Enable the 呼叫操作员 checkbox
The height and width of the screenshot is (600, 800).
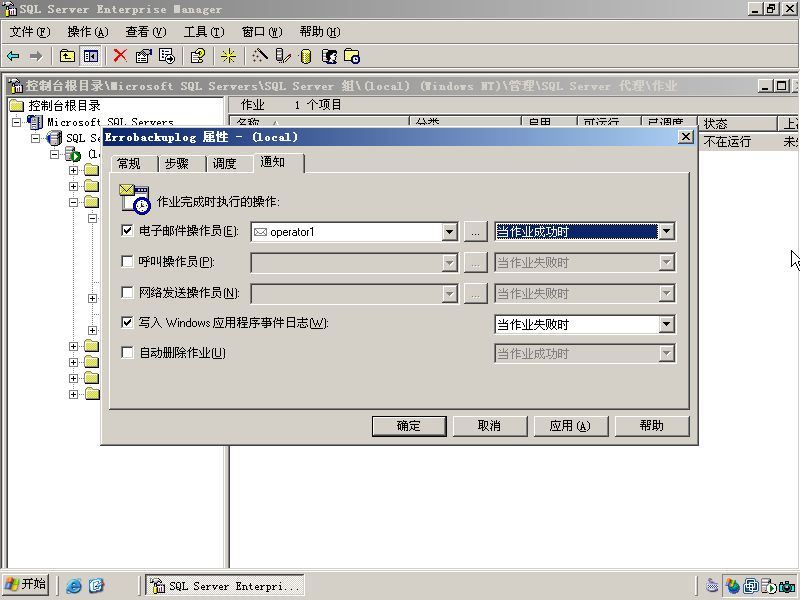click(x=127, y=262)
